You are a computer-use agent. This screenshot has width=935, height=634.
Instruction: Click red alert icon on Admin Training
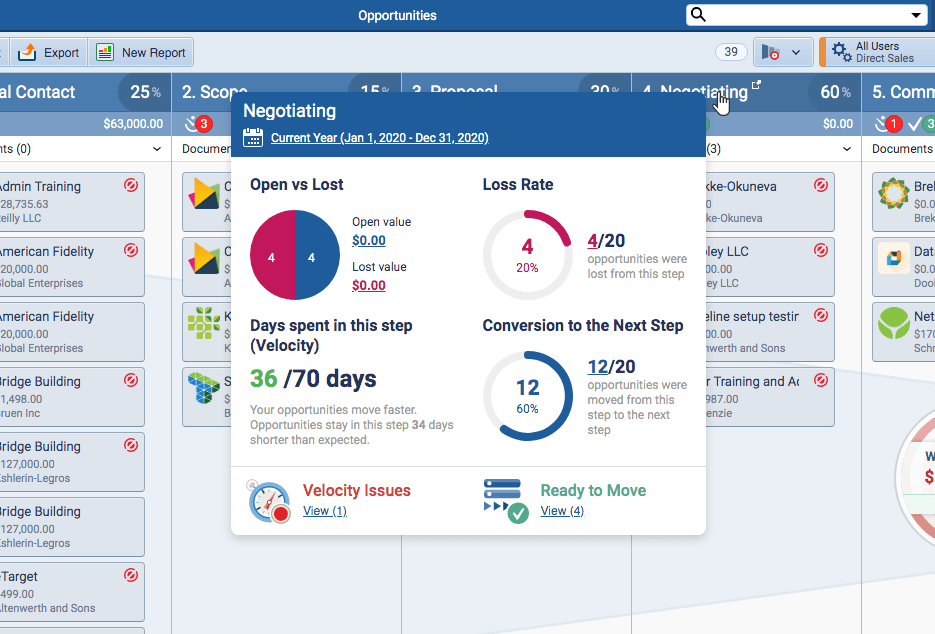(131, 185)
